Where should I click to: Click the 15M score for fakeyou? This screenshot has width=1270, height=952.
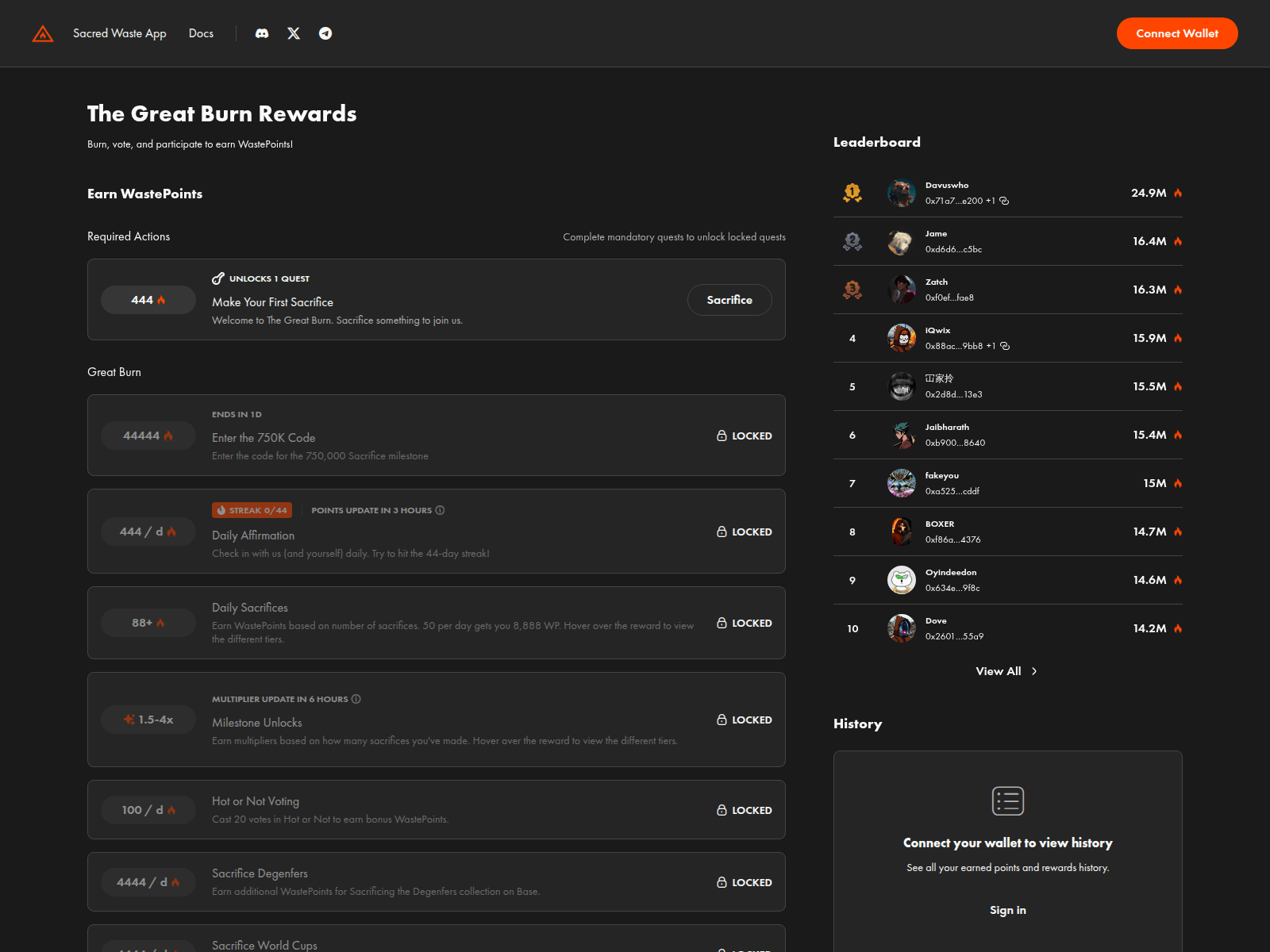tap(1155, 483)
